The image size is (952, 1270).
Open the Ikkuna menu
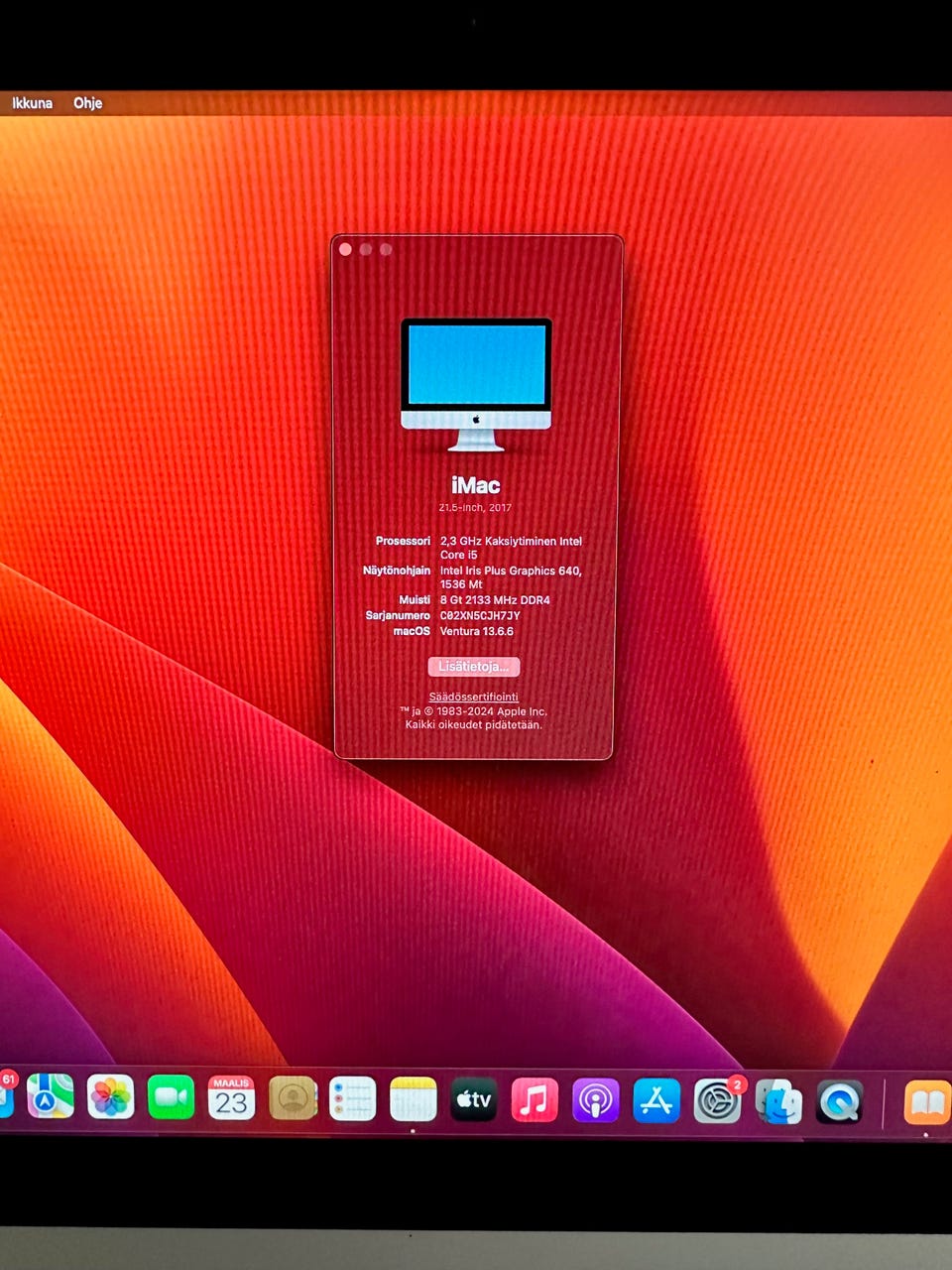pyautogui.click(x=32, y=102)
